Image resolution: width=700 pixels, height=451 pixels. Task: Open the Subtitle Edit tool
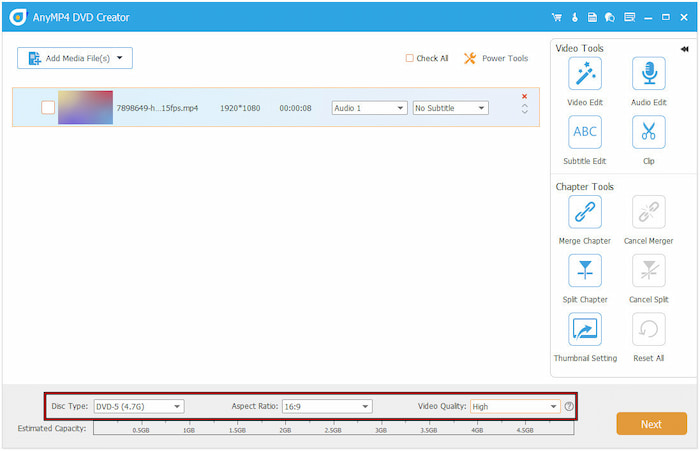point(585,132)
